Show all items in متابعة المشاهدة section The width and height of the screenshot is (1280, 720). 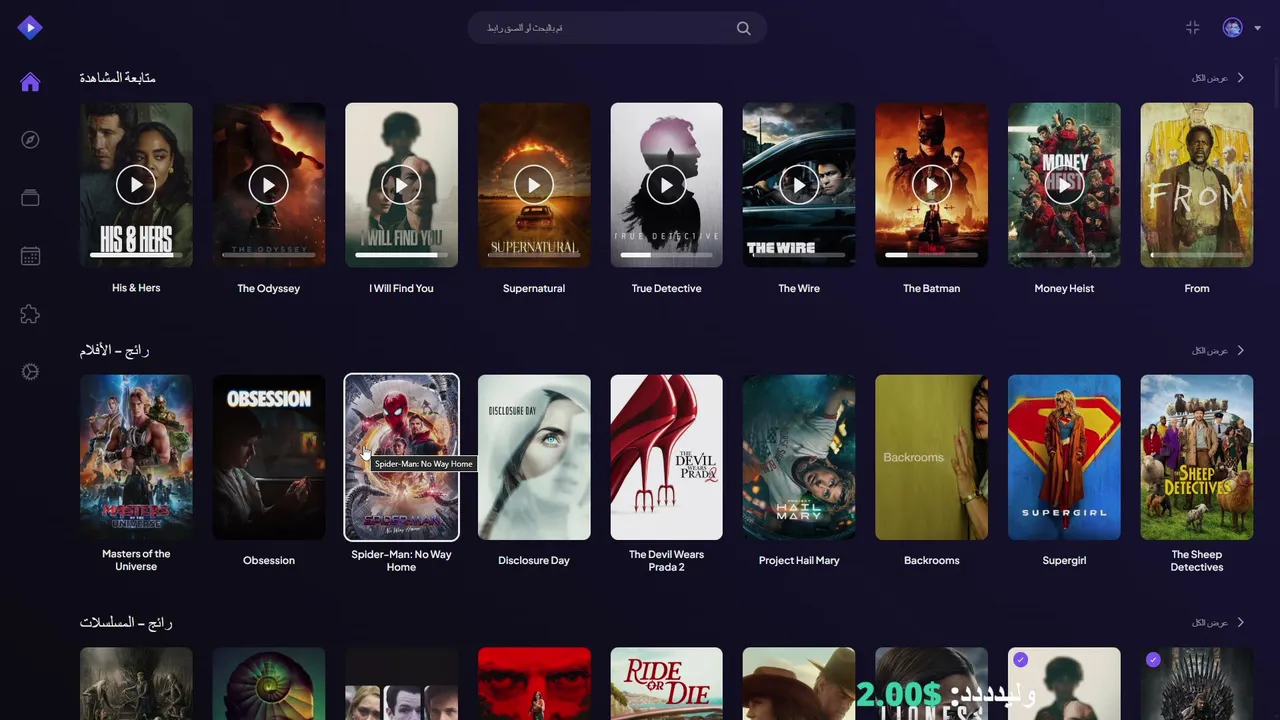[1218, 78]
